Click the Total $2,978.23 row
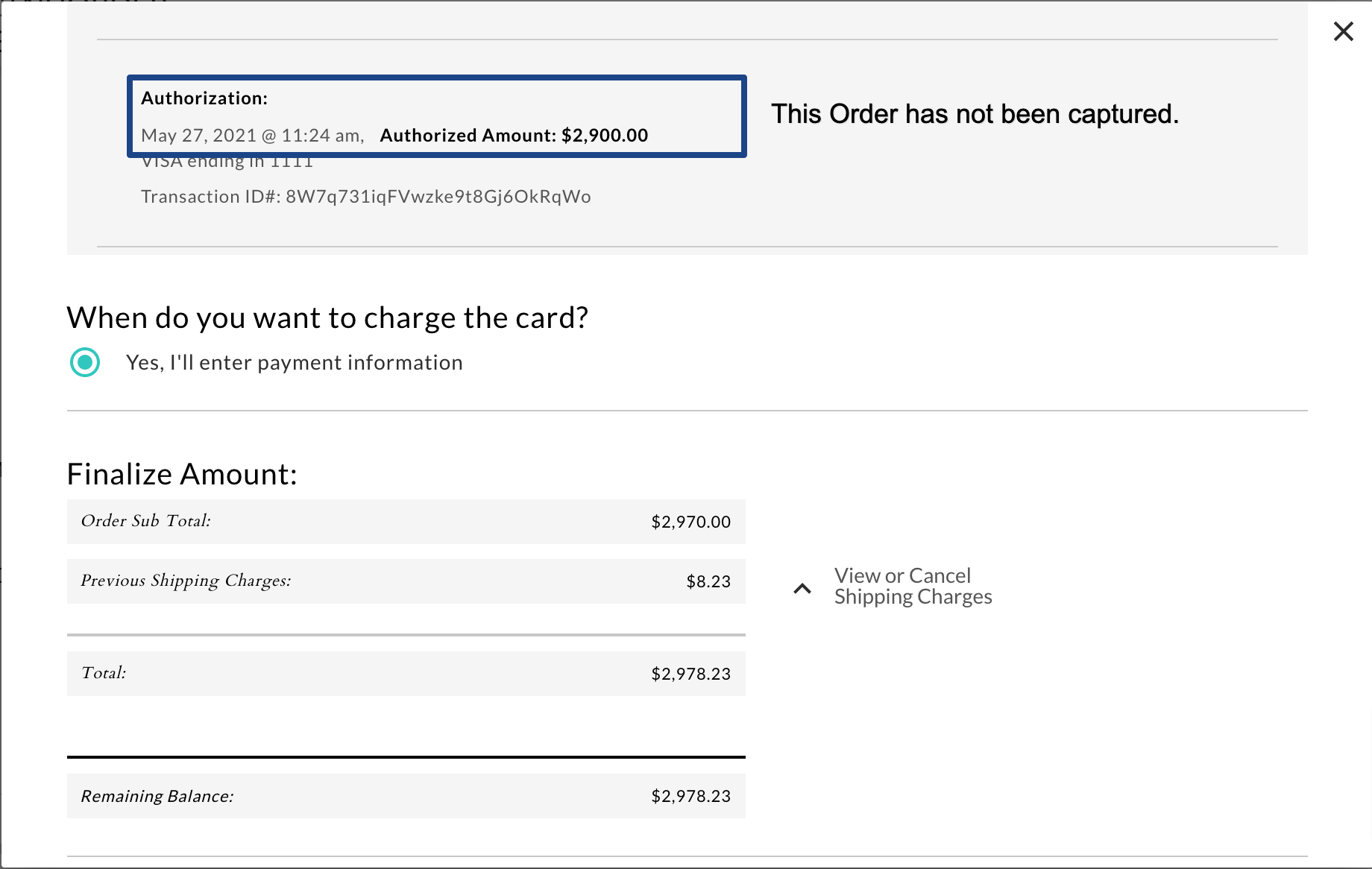Viewport: 1372px width, 869px height. pyautogui.click(x=406, y=673)
